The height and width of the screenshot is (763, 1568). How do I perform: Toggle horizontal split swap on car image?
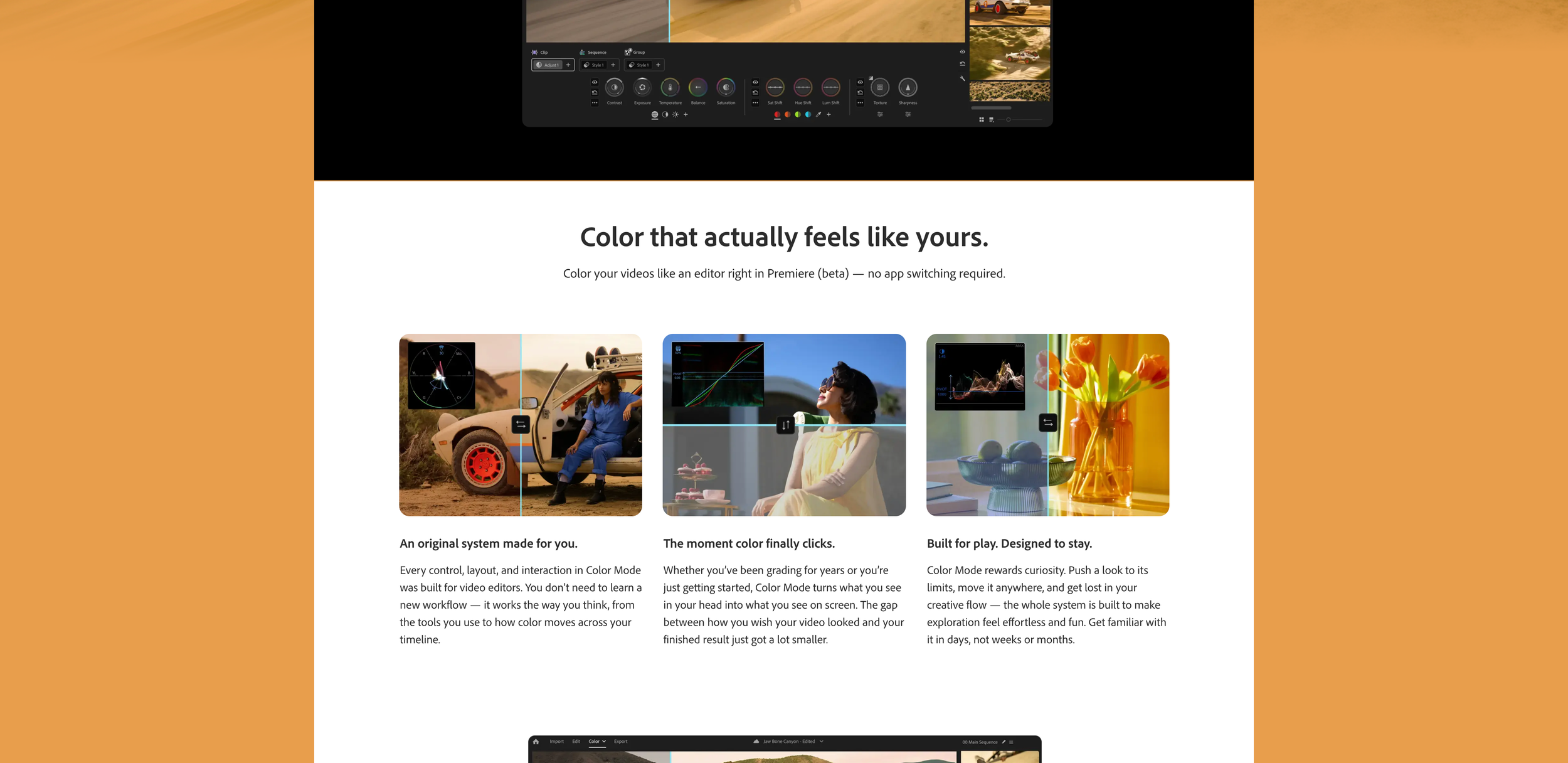(521, 425)
